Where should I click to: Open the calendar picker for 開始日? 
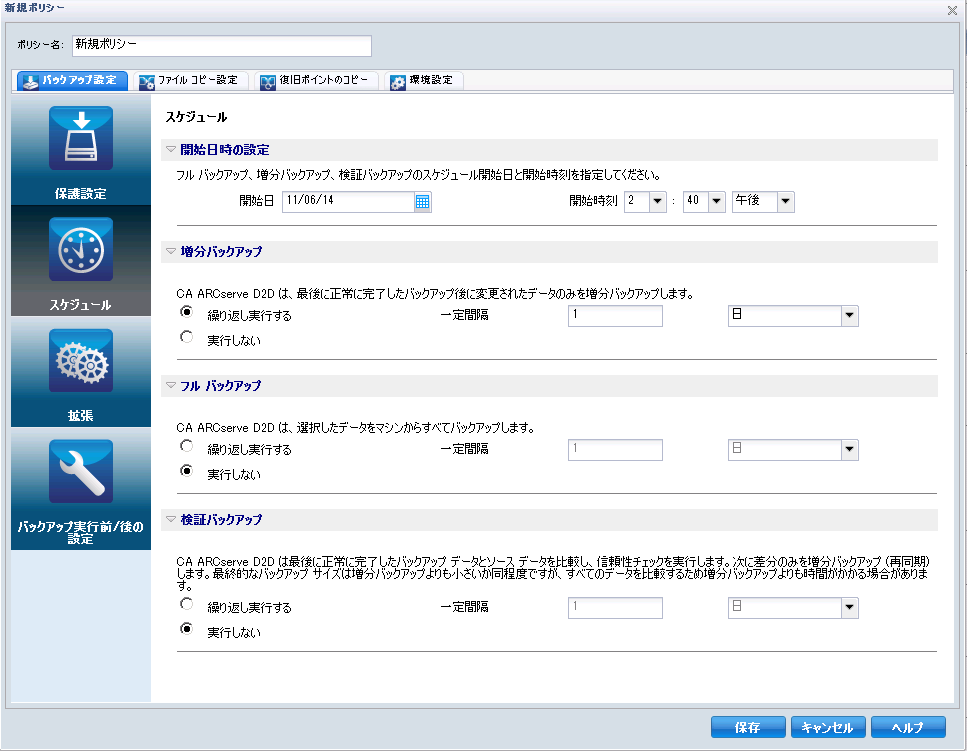[422, 202]
